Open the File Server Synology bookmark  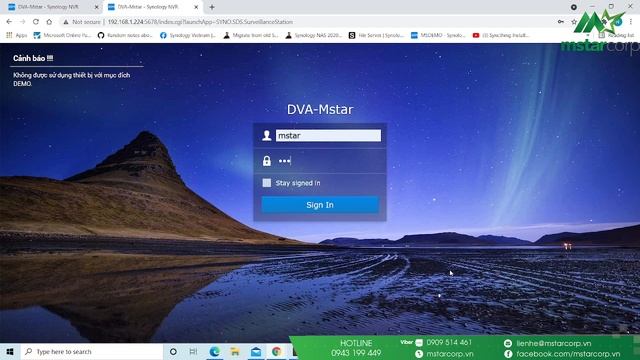[x=376, y=36]
